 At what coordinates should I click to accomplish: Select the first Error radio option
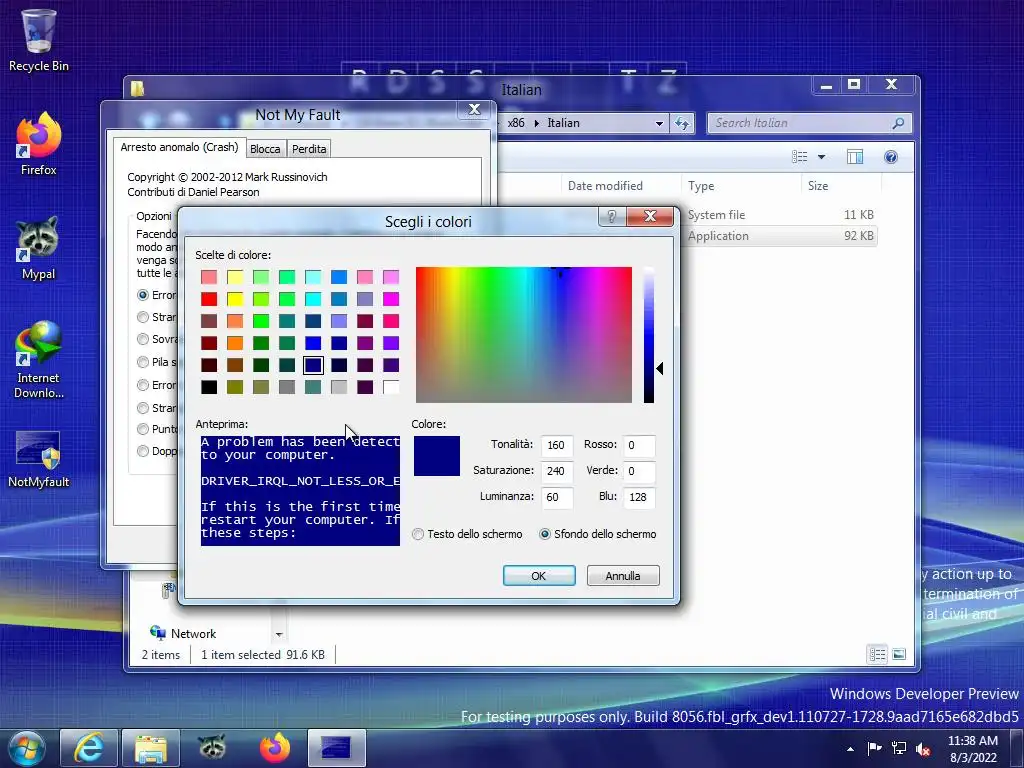[x=143, y=295]
